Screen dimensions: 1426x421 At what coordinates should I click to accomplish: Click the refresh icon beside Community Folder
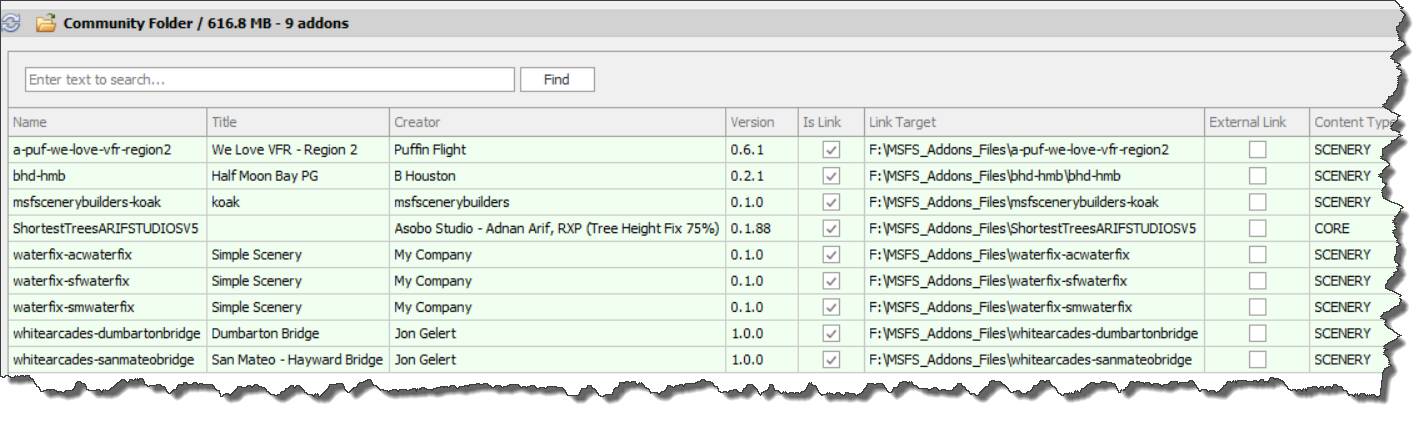click(x=10, y=23)
